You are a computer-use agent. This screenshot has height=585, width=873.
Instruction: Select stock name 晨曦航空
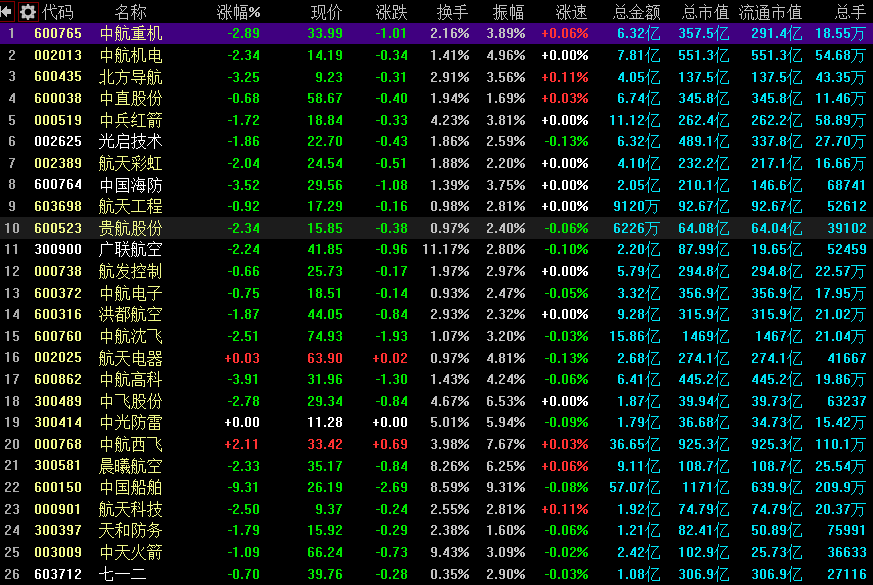[x=131, y=466]
